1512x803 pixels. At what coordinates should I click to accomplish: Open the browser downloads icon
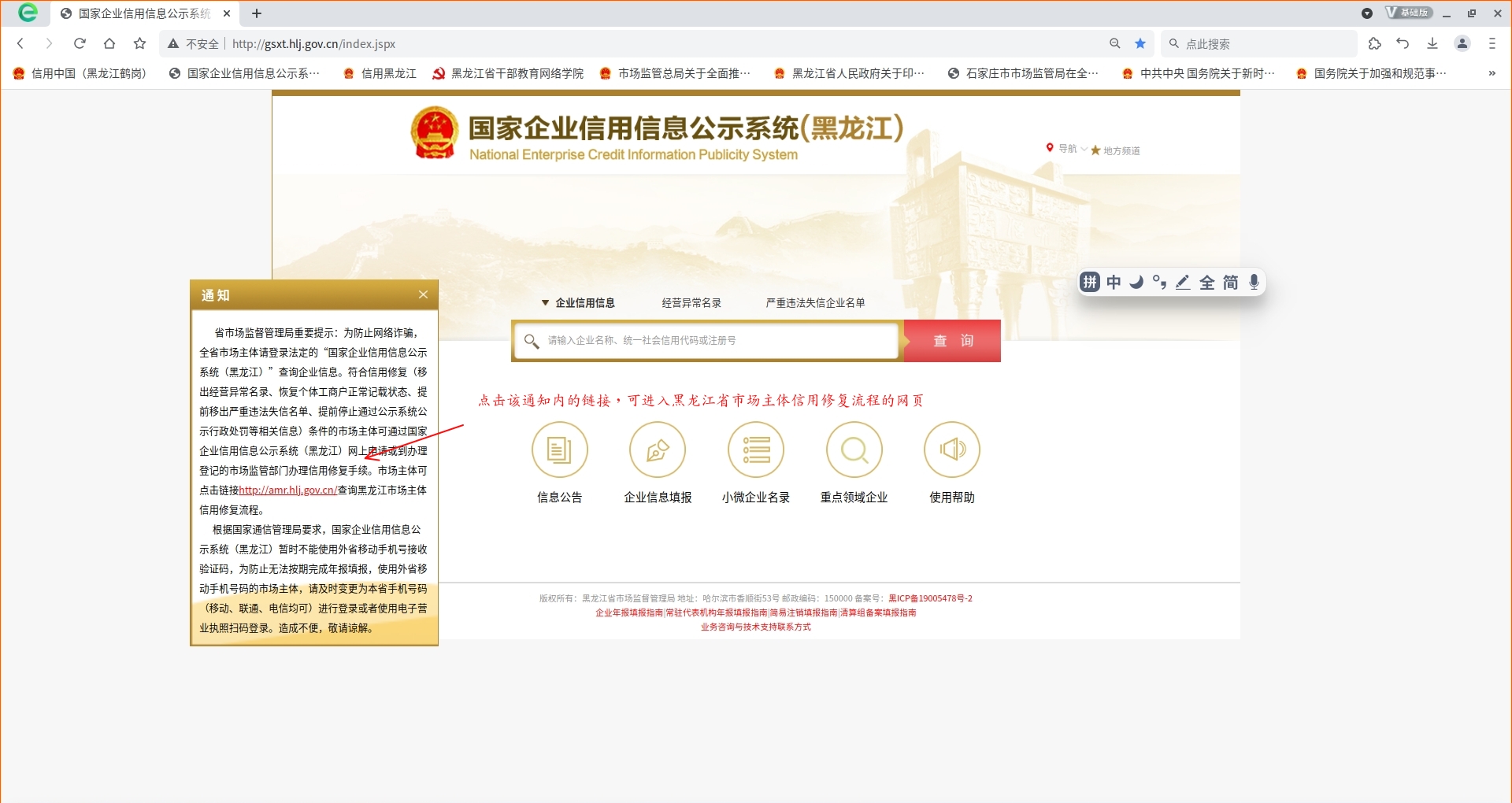point(1432,44)
